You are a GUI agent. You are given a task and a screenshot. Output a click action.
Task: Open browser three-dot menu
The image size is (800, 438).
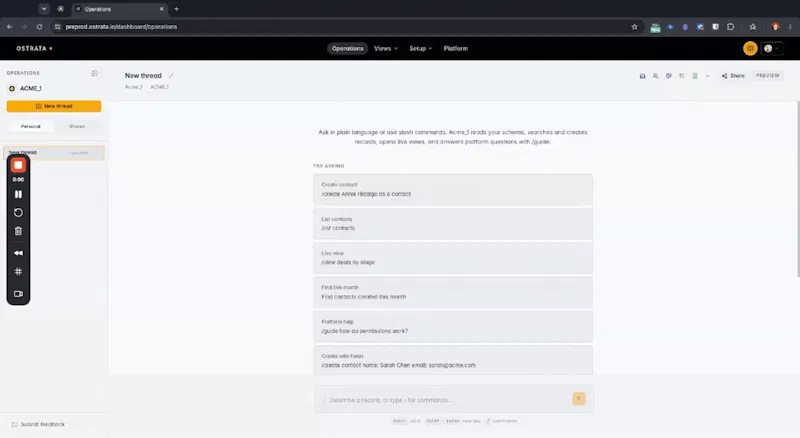point(790,27)
